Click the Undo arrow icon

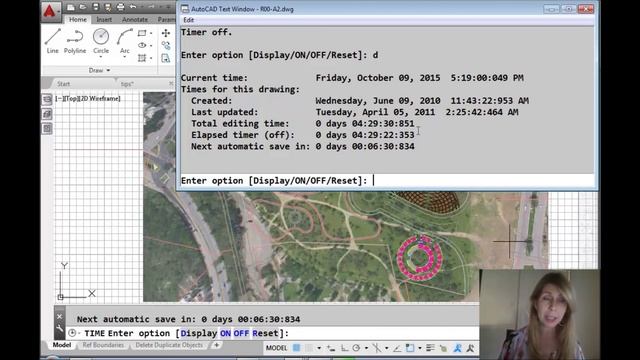pyautogui.click(x=133, y=7)
